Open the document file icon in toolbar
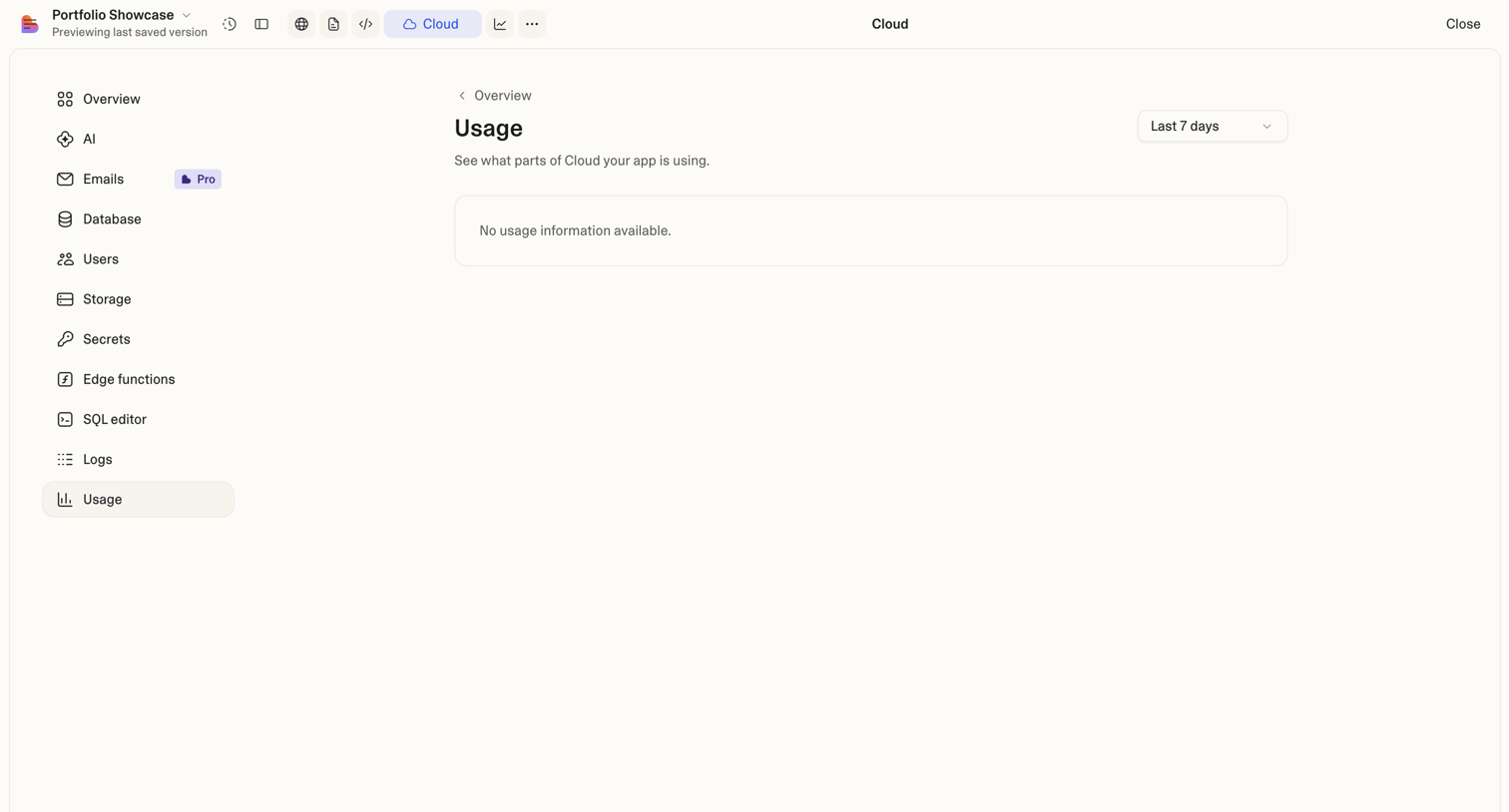 (x=333, y=24)
